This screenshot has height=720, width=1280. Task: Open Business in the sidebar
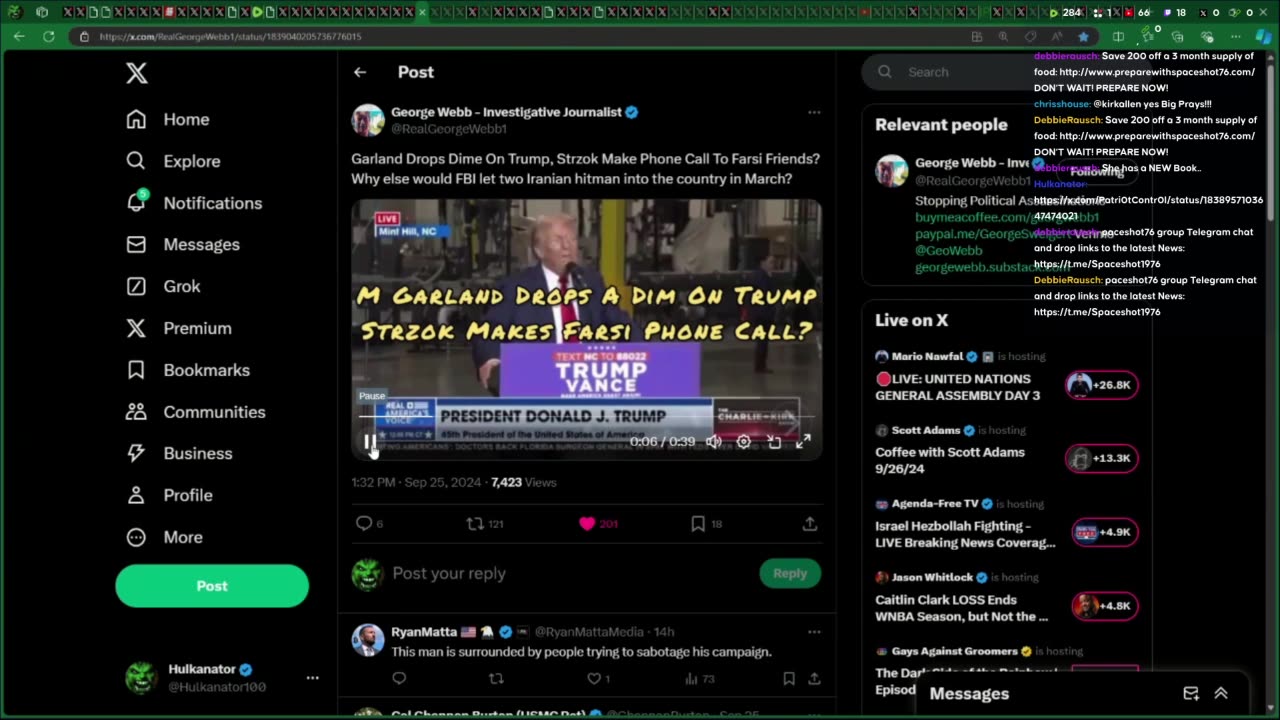tap(179, 453)
